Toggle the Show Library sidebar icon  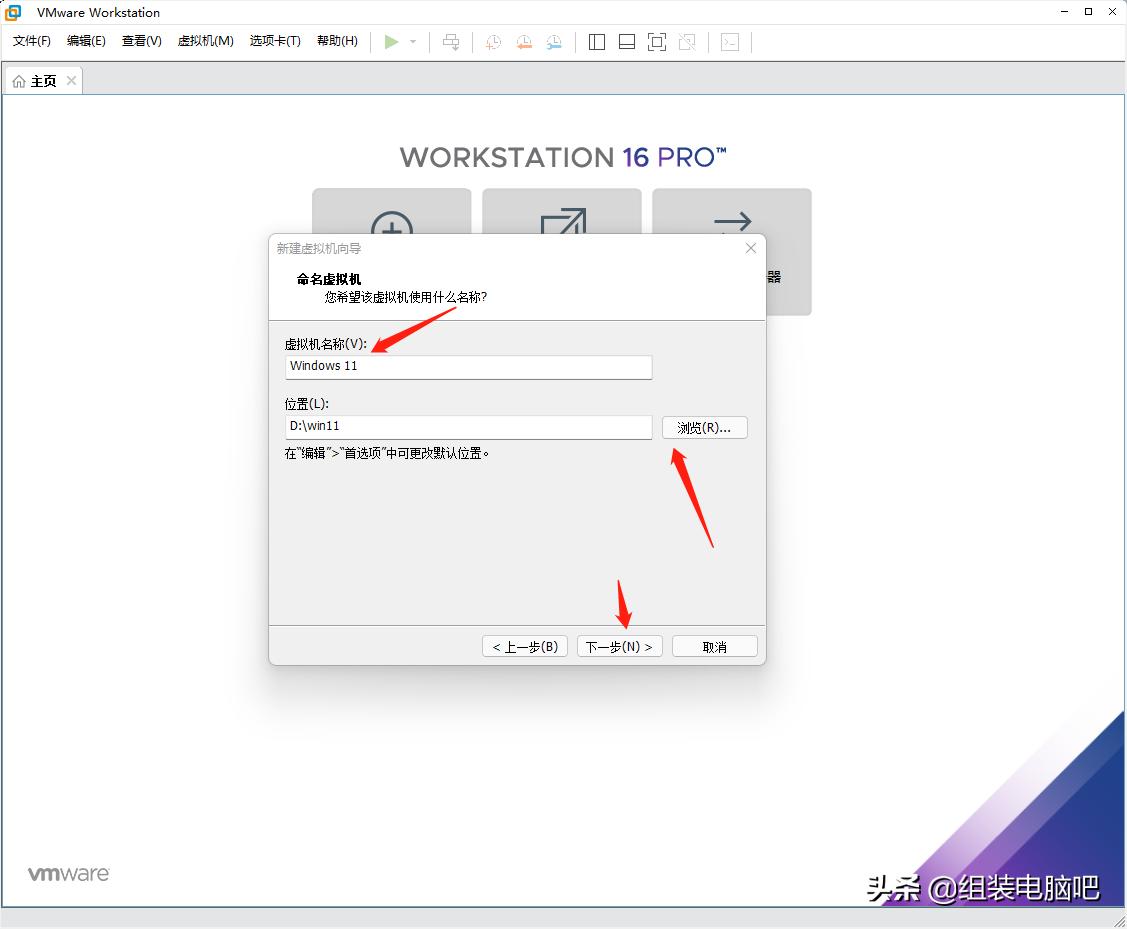coord(596,41)
